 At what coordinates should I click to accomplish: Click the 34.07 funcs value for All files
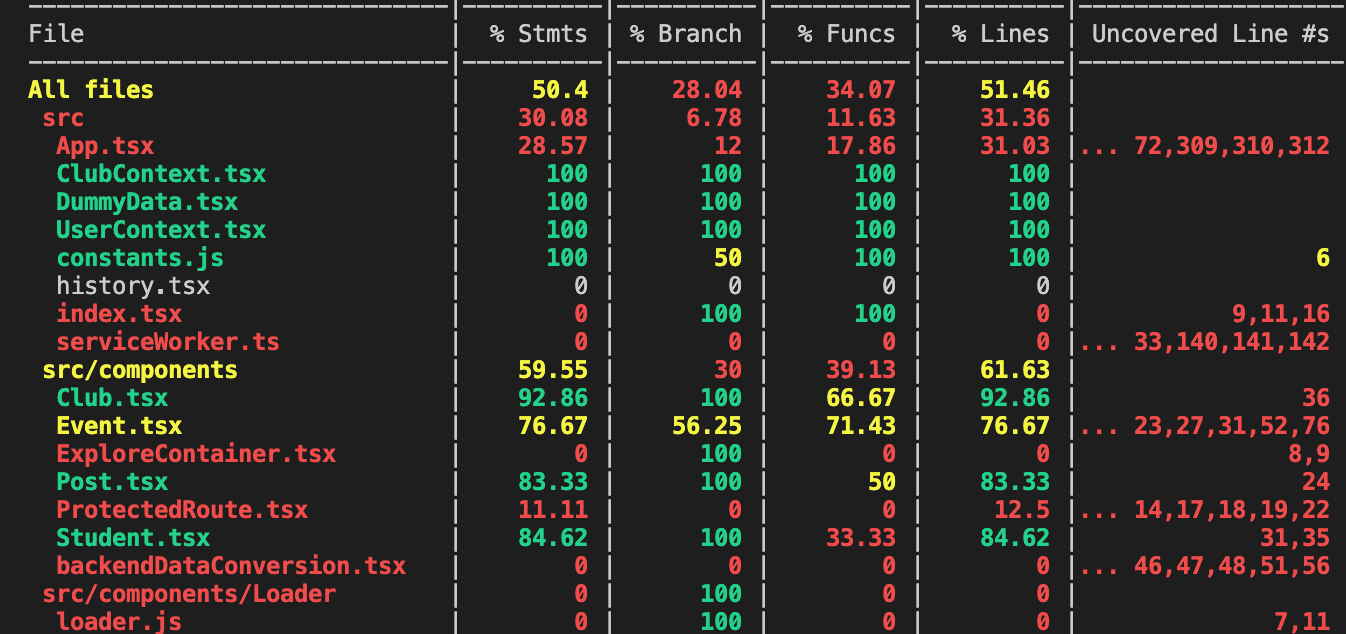tap(861, 90)
